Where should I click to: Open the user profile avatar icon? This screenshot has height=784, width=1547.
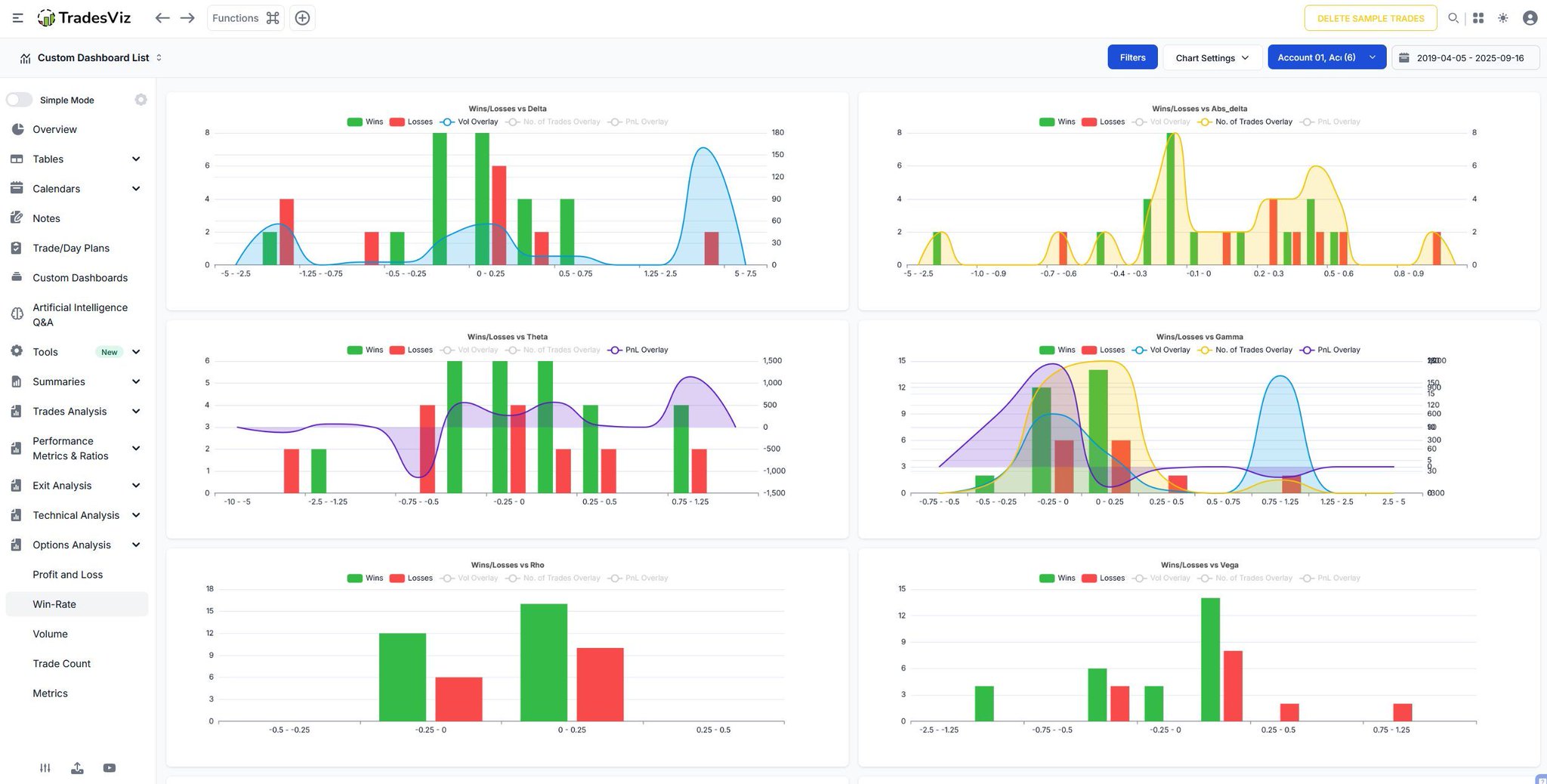click(1530, 18)
